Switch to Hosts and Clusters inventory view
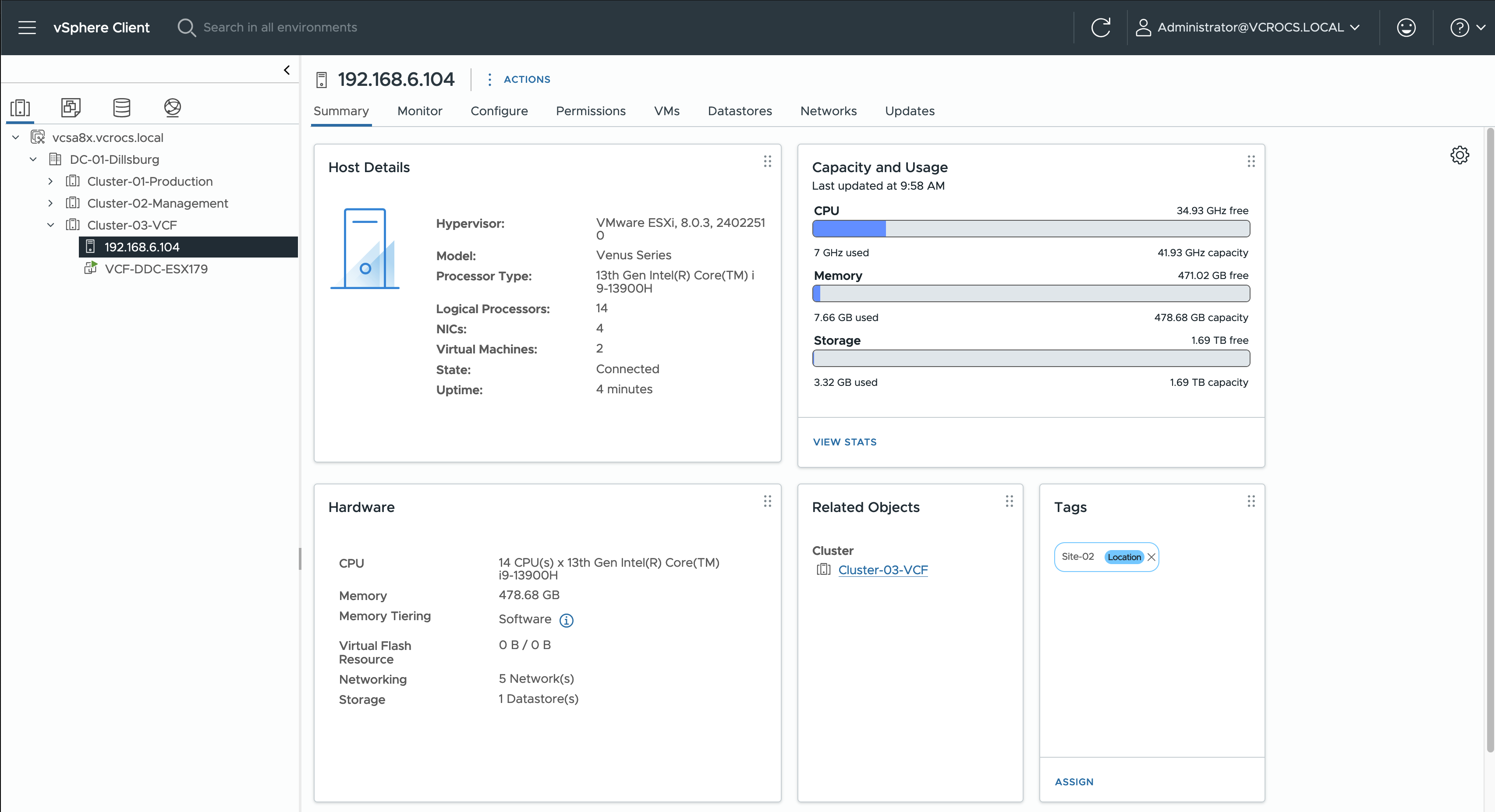The image size is (1495, 812). click(20, 107)
